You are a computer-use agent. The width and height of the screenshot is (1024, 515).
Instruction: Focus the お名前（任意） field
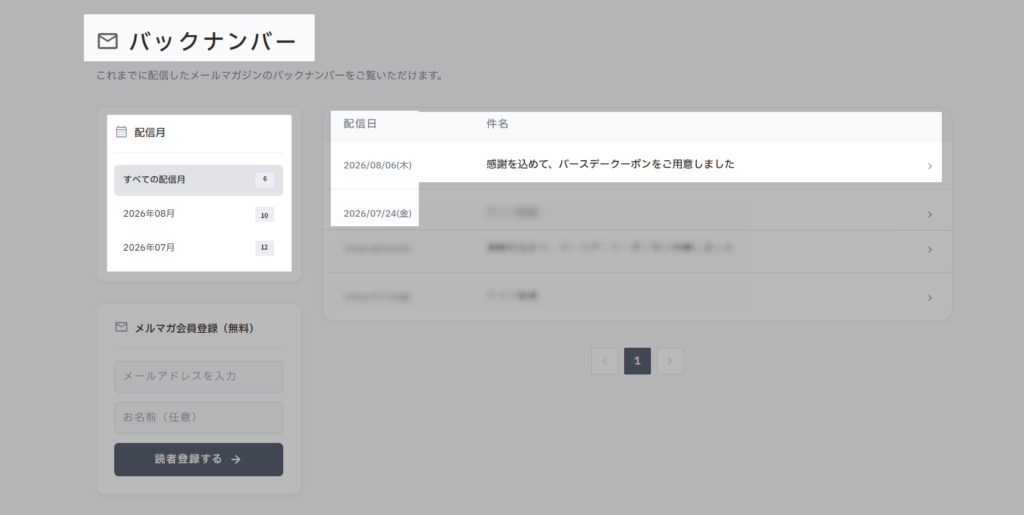click(199, 418)
